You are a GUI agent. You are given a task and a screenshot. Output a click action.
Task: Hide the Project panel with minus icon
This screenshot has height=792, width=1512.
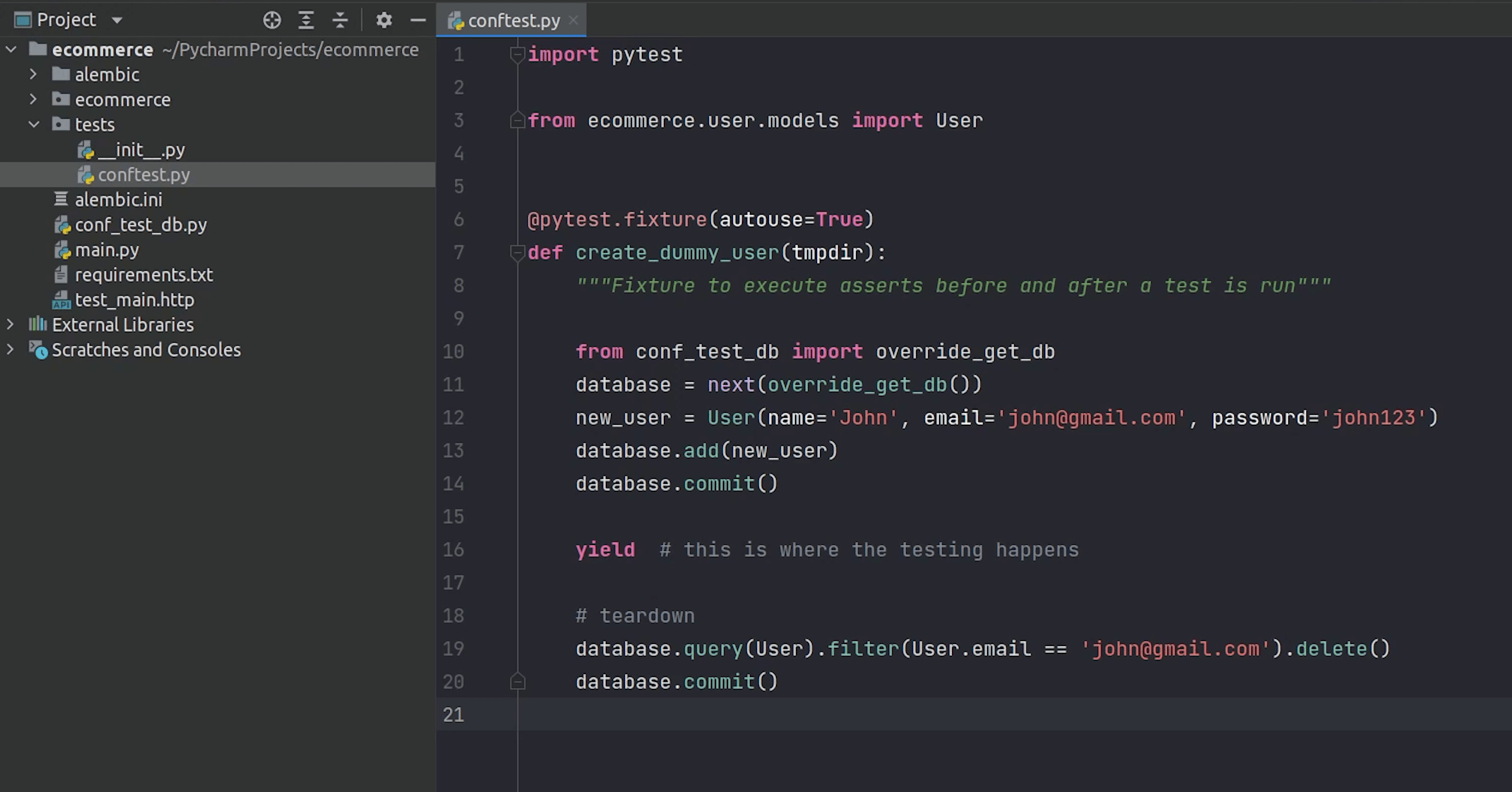click(x=418, y=20)
